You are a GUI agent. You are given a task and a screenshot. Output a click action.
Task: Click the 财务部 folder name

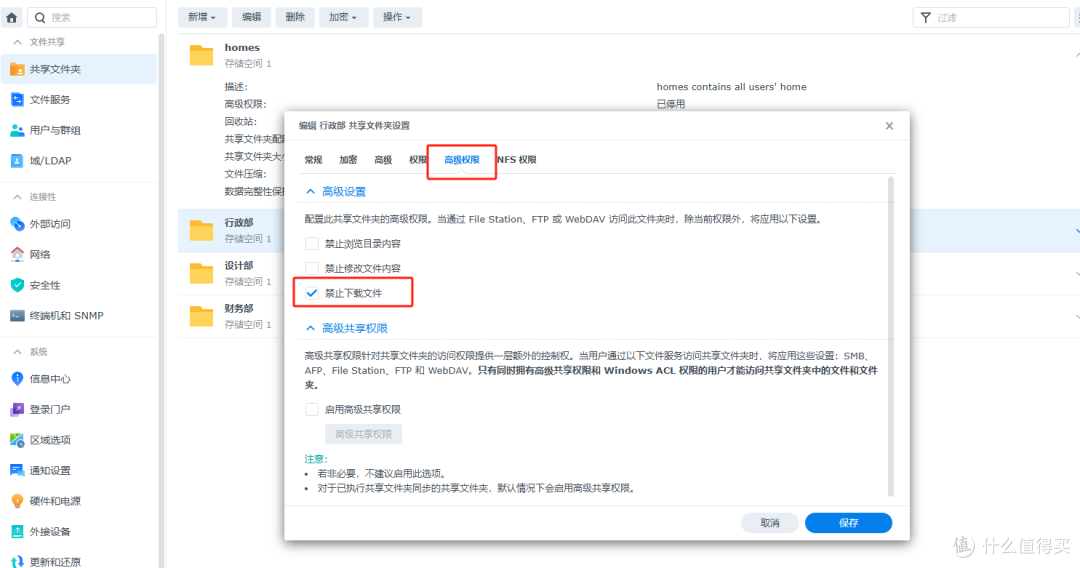(239, 308)
